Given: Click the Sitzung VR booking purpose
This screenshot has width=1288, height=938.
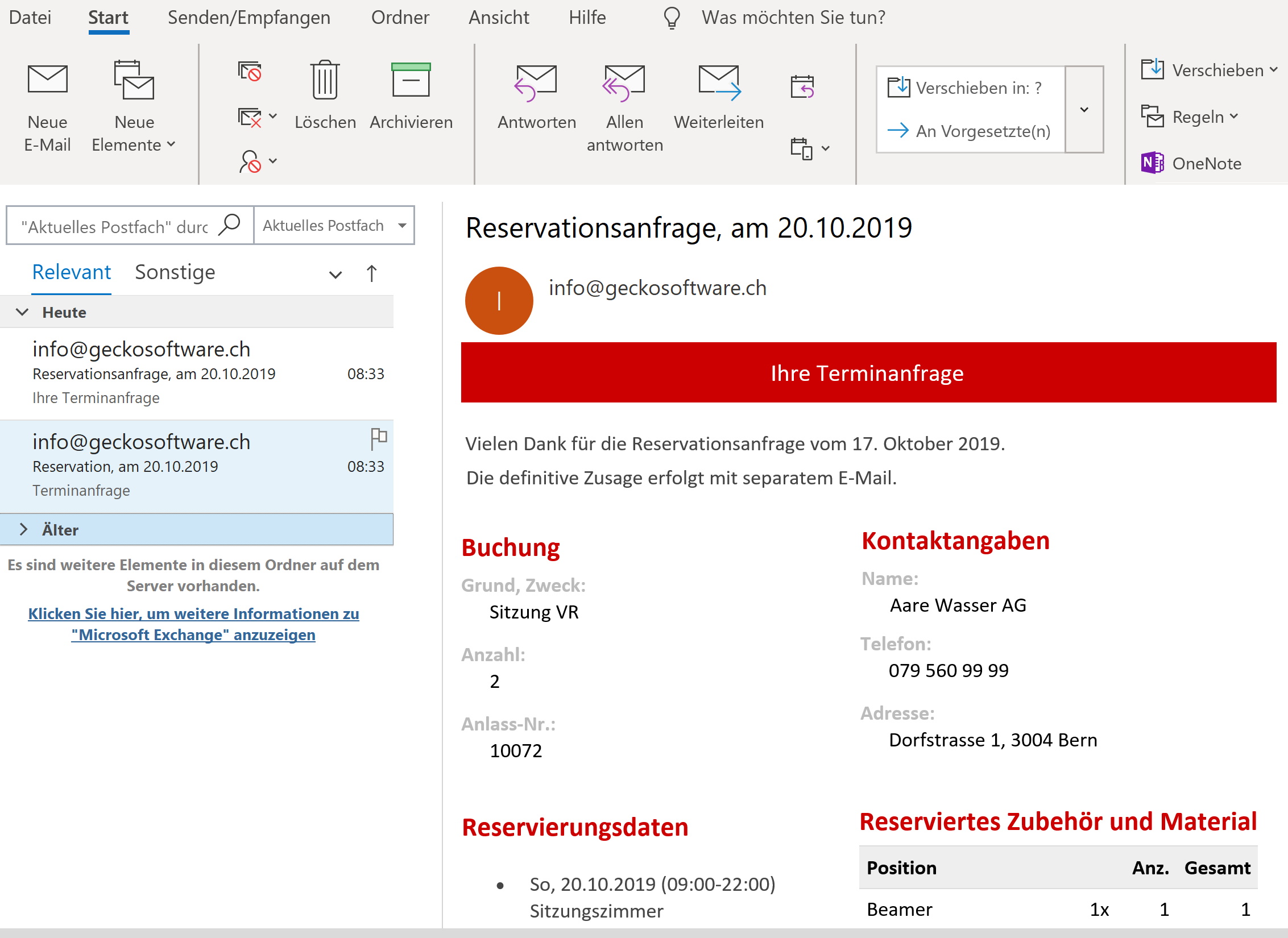Looking at the screenshot, I should click(x=534, y=612).
